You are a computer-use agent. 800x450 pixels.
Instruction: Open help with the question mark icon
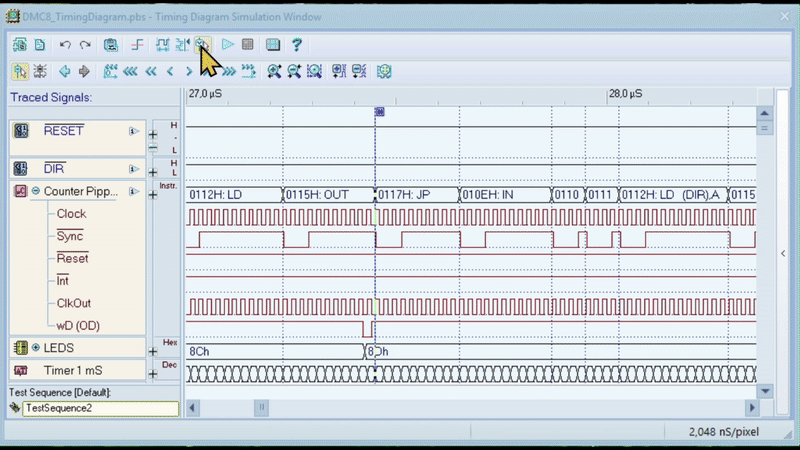coord(296,45)
